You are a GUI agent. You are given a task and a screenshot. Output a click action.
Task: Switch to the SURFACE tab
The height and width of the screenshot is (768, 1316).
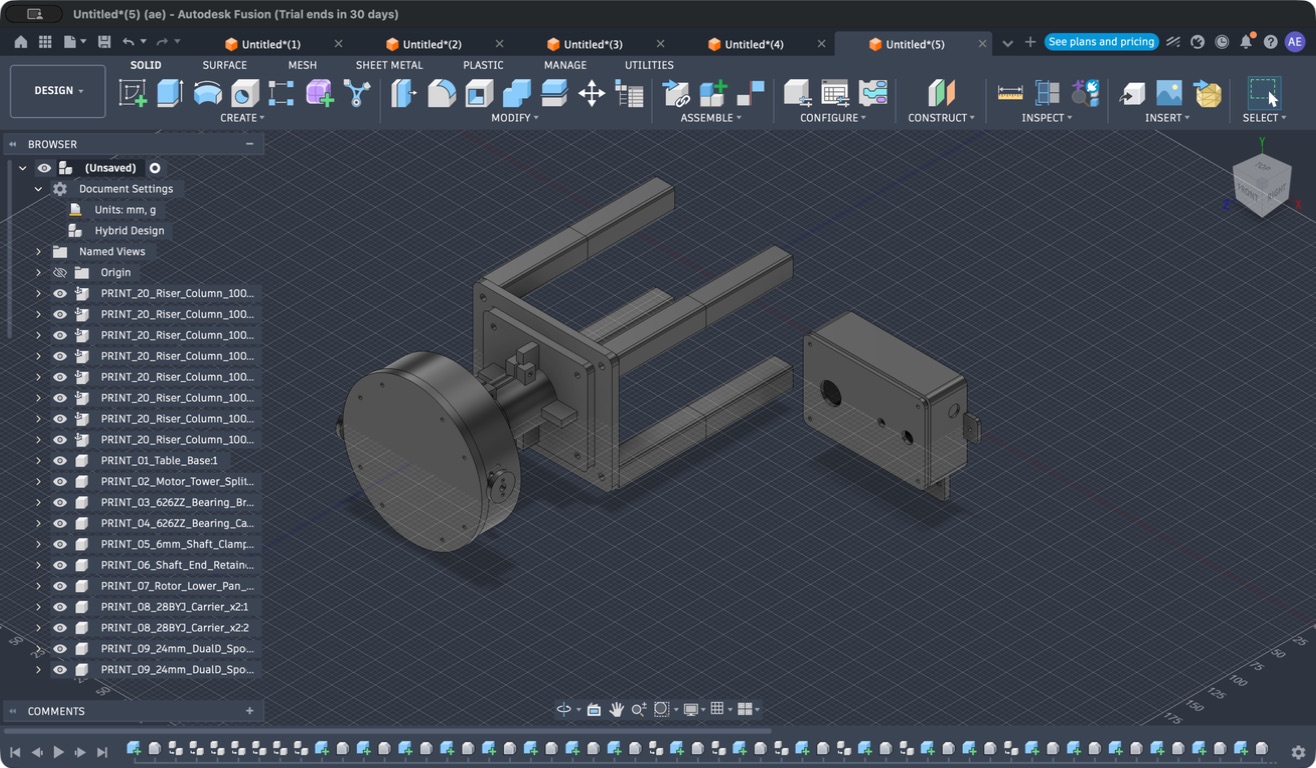coord(225,65)
